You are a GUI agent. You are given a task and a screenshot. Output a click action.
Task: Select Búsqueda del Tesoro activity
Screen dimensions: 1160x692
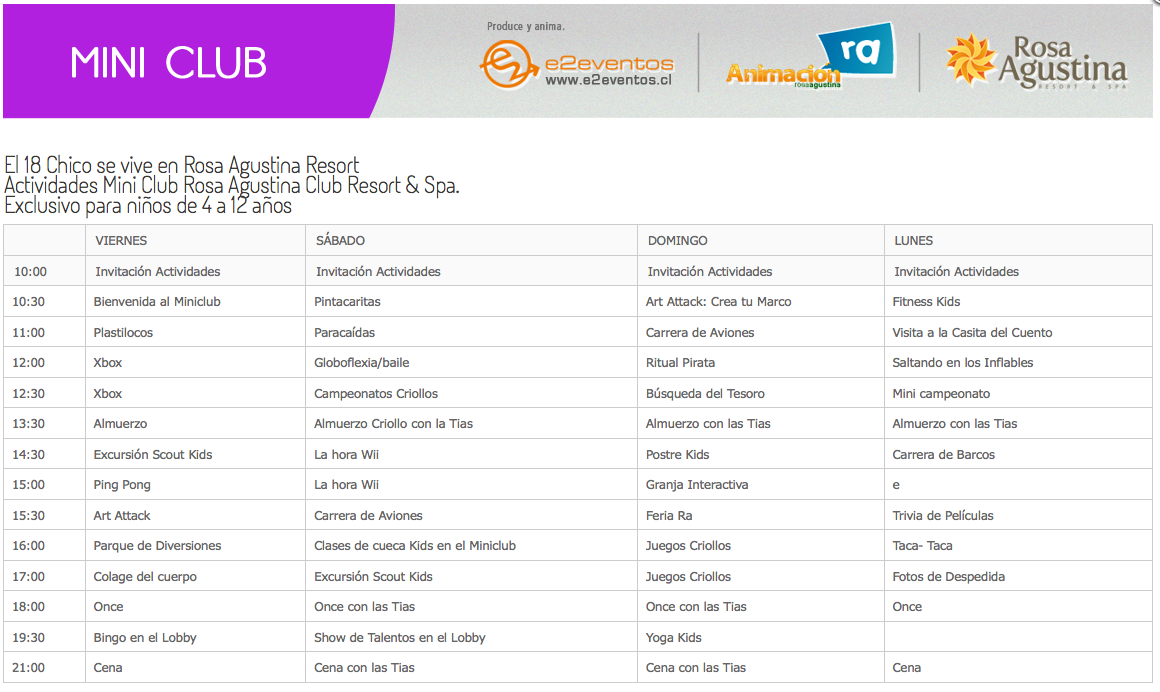click(x=705, y=394)
